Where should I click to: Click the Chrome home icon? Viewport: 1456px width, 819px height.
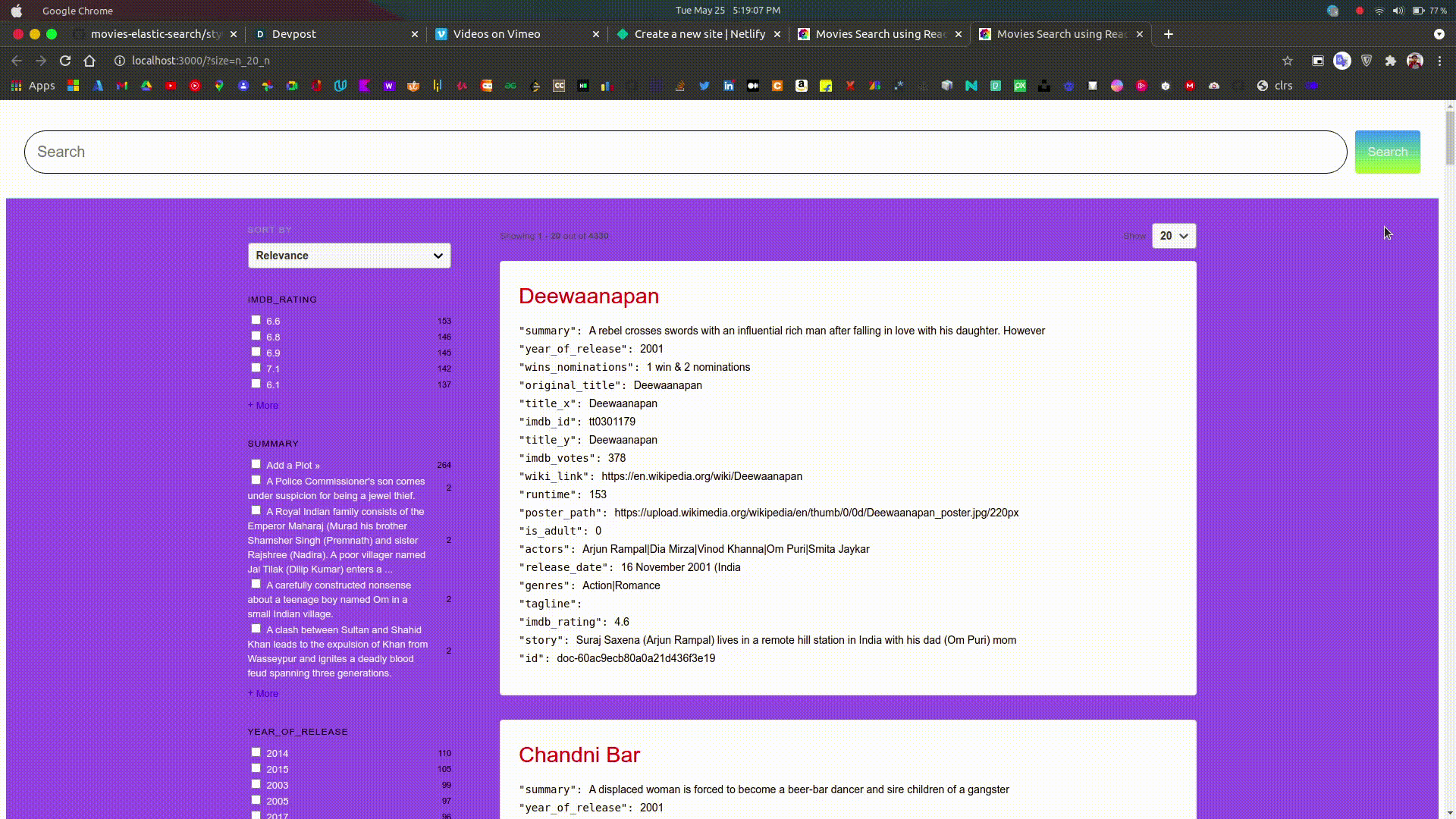(x=89, y=61)
